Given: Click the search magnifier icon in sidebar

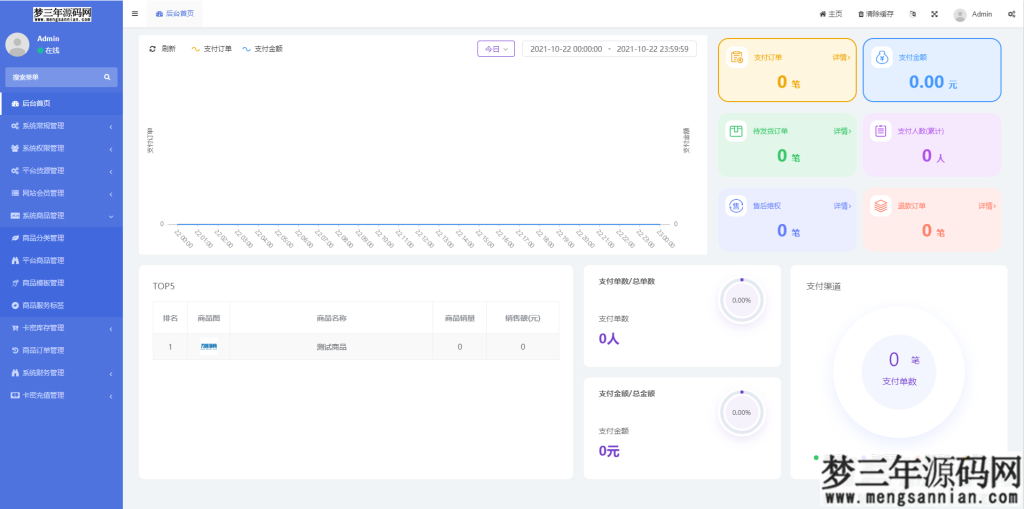Looking at the screenshot, I should 107,77.
